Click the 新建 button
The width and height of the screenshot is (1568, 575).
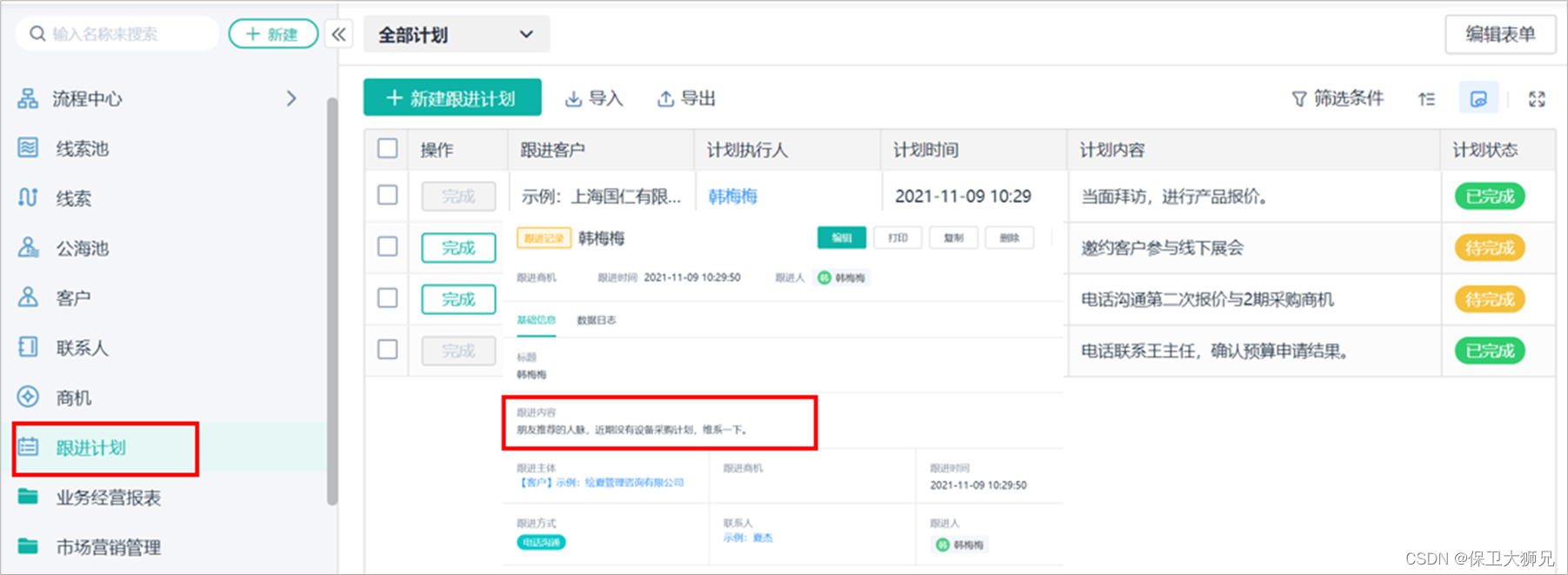(273, 34)
